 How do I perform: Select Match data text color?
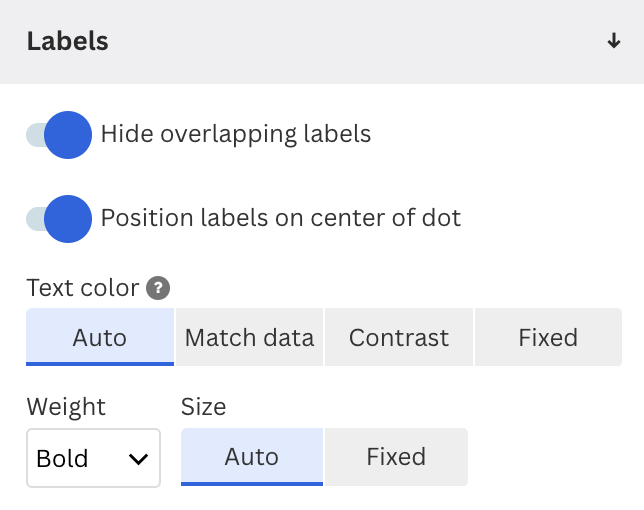pos(249,337)
